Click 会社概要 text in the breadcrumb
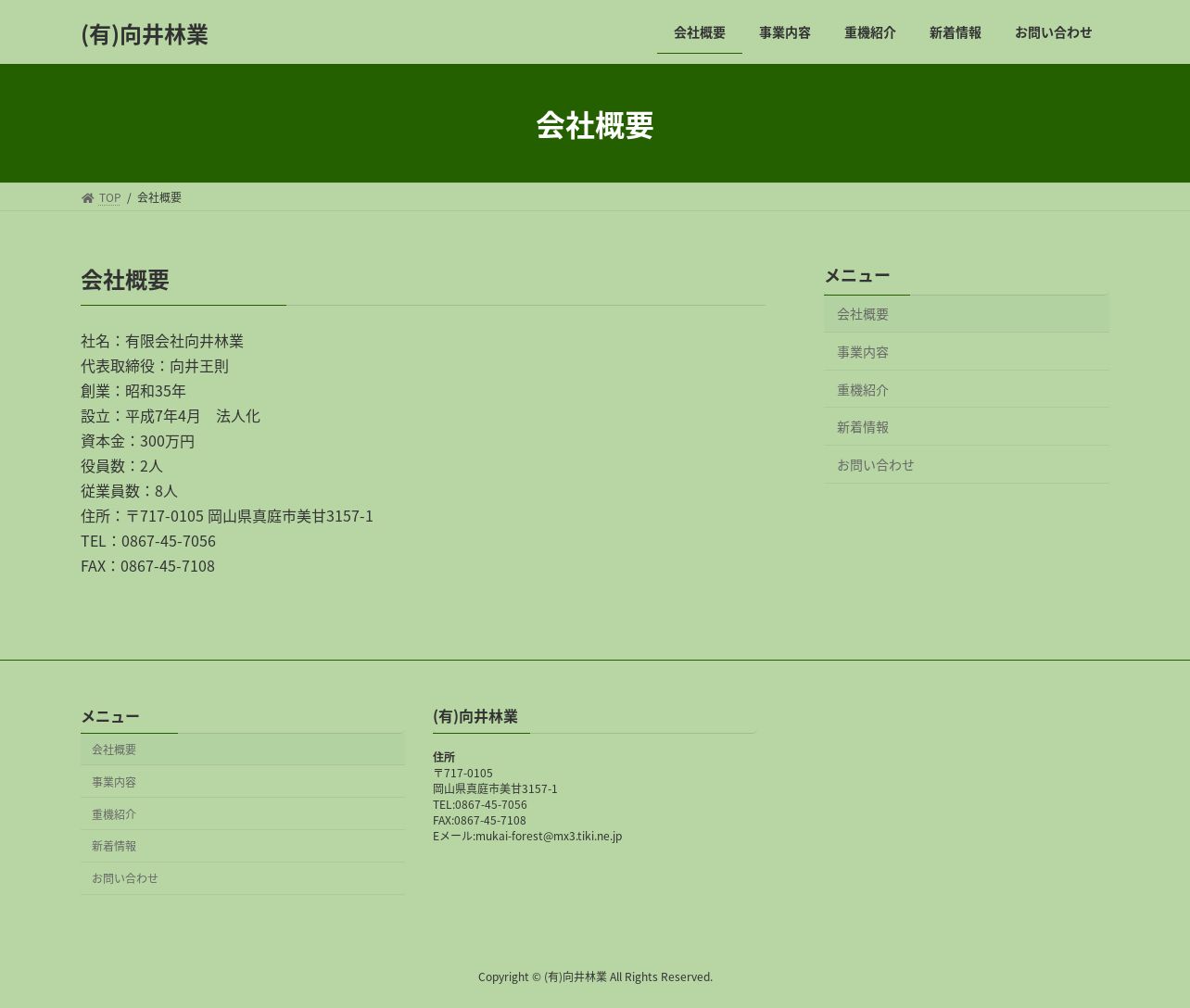This screenshot has height=1008, width=1190. (159, 197)
